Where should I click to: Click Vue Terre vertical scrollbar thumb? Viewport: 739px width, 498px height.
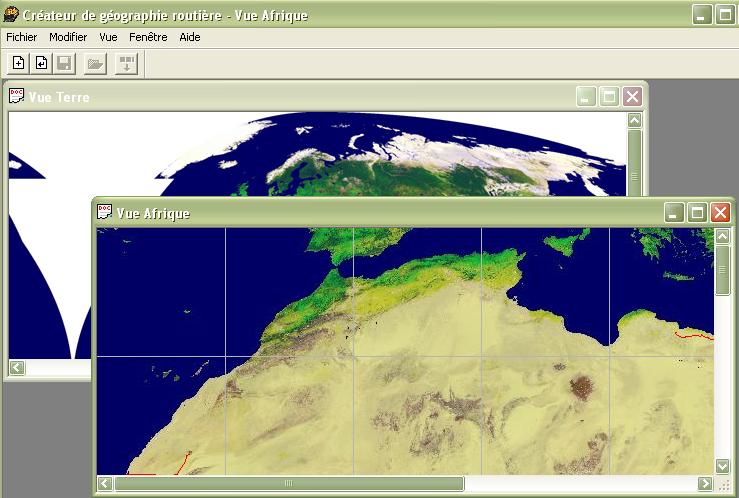(x=634, y=163)
